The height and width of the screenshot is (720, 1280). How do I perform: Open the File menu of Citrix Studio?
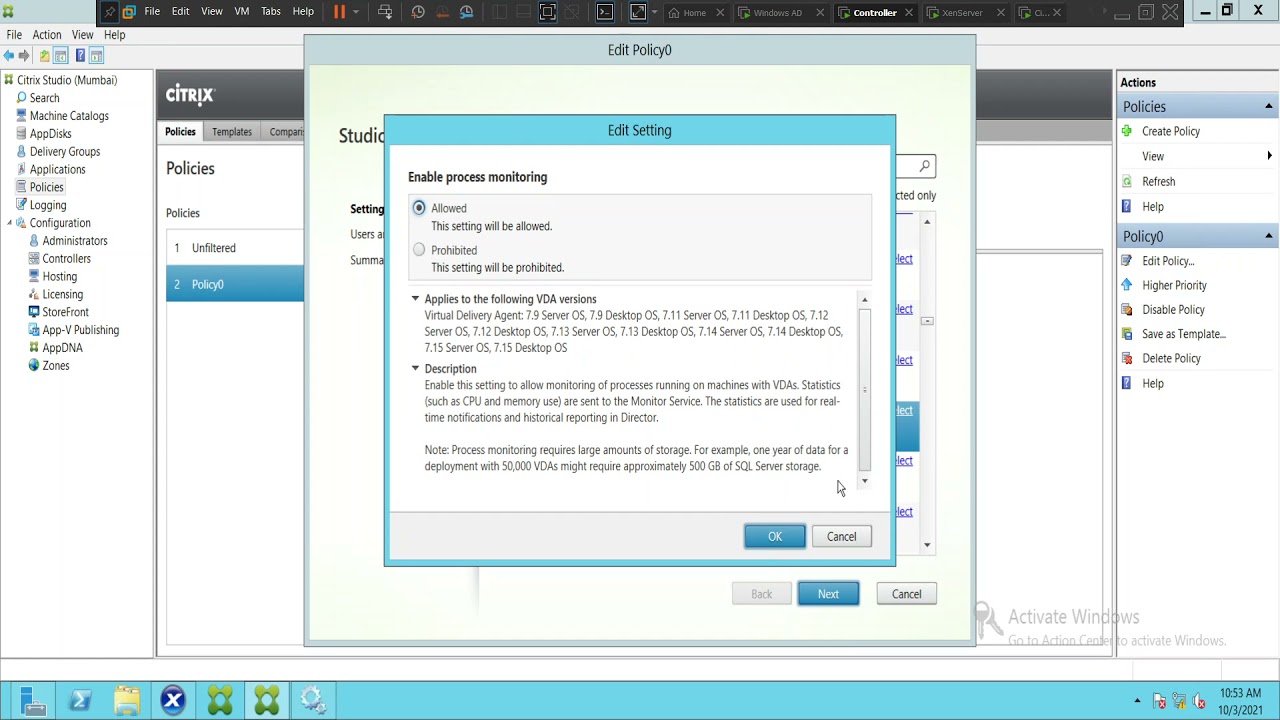click(14, 35)
